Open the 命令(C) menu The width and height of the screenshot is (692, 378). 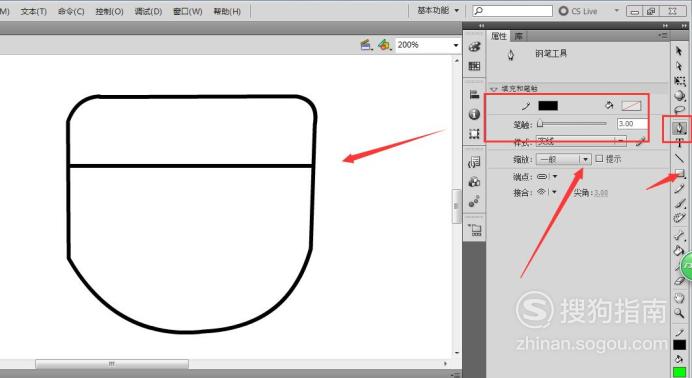[71, 11]
